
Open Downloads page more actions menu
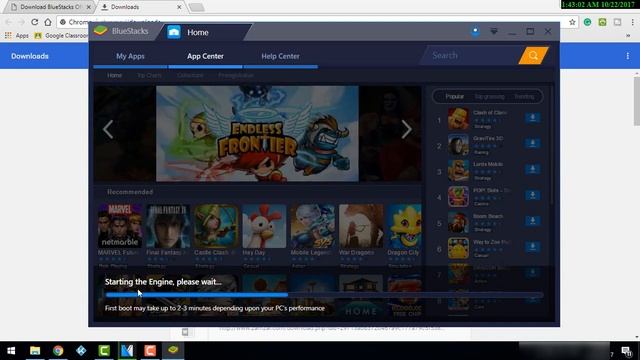pyautogui.click(x=627, y=56)
